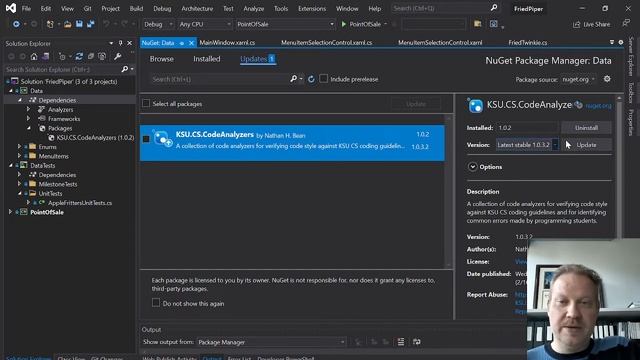
Task: Open Server Explorer side tab
Action: (x=631, y=57)
